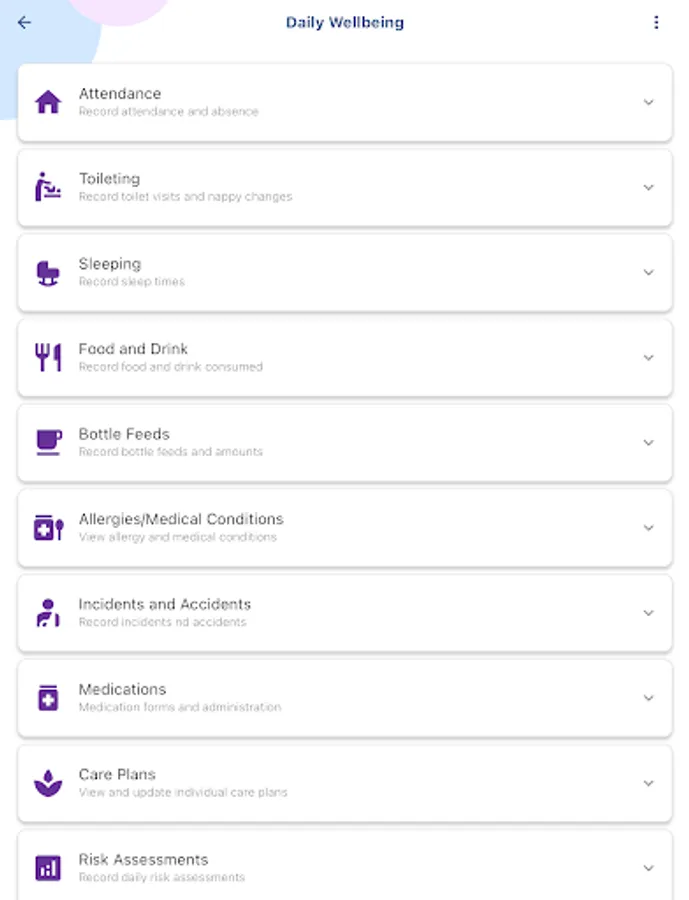Open the Food and Drink entry
The width and height of the screenshot is (689, 900).
click(133, 349)
